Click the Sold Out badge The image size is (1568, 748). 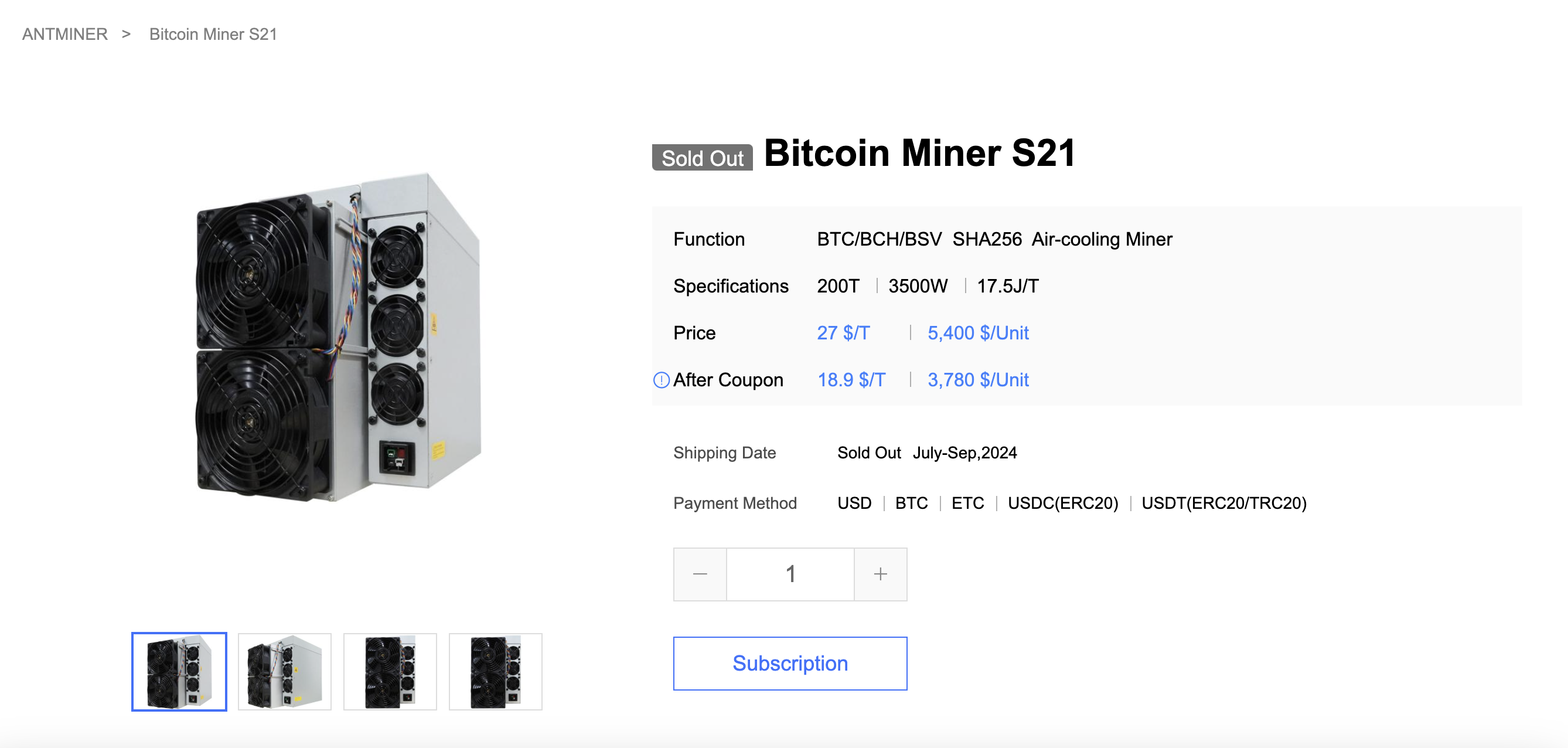pyautogui.click(x=703, y=158)
